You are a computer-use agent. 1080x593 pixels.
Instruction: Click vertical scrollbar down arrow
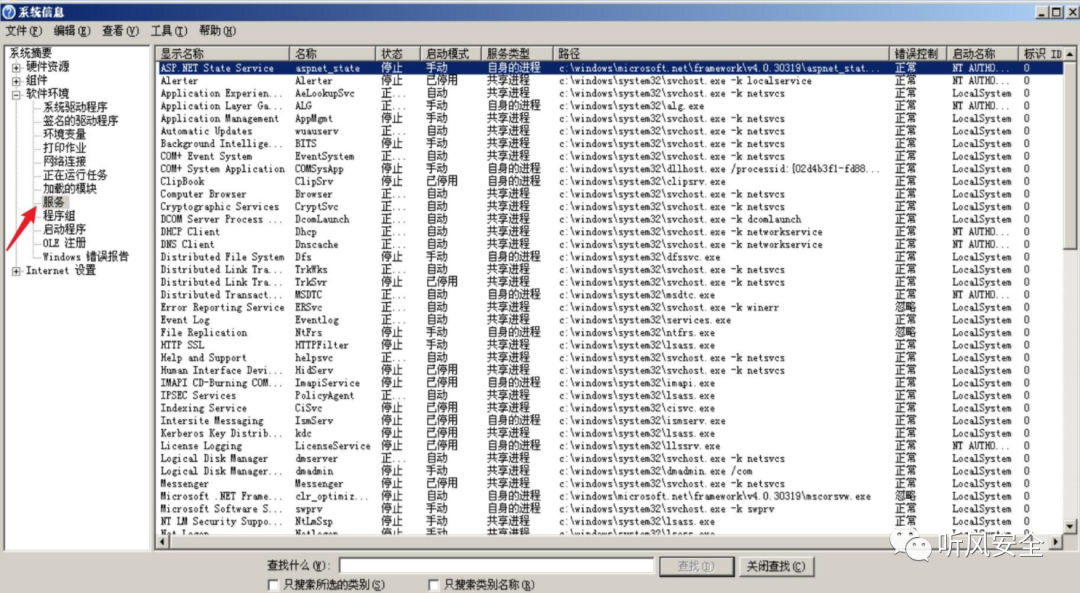(1070, 526)
